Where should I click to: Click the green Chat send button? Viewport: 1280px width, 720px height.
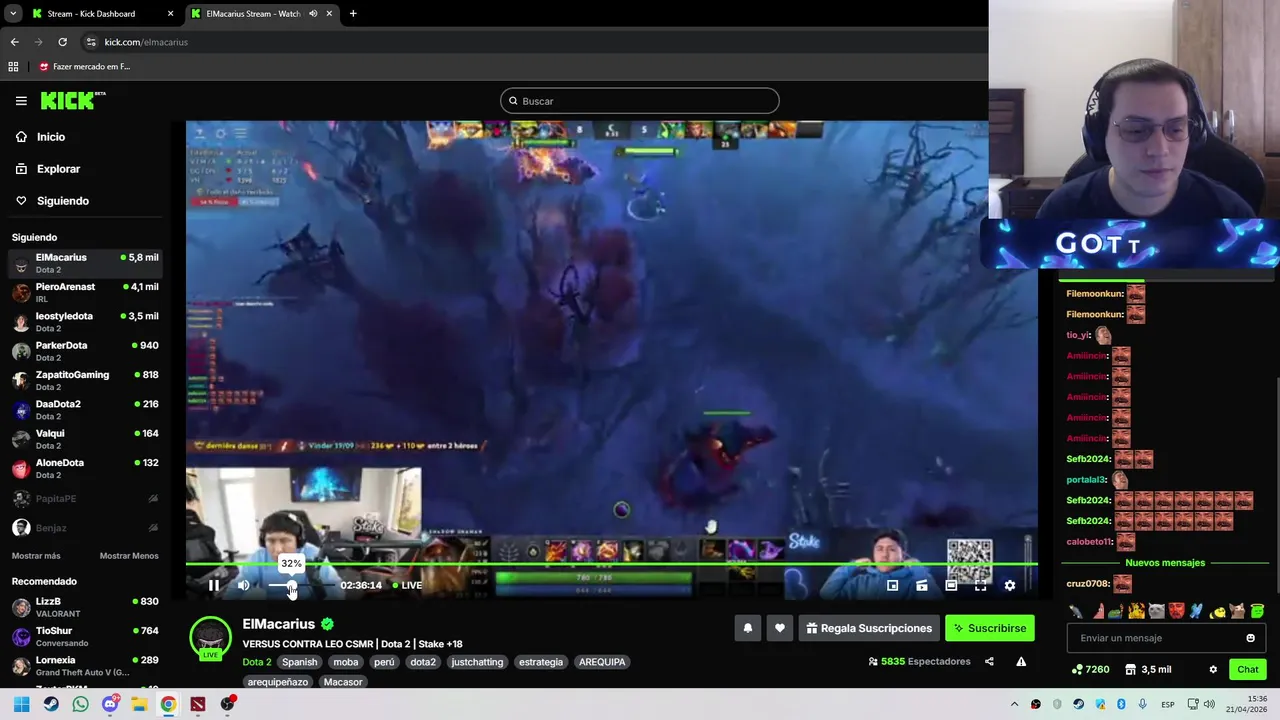pos(1248,670)
